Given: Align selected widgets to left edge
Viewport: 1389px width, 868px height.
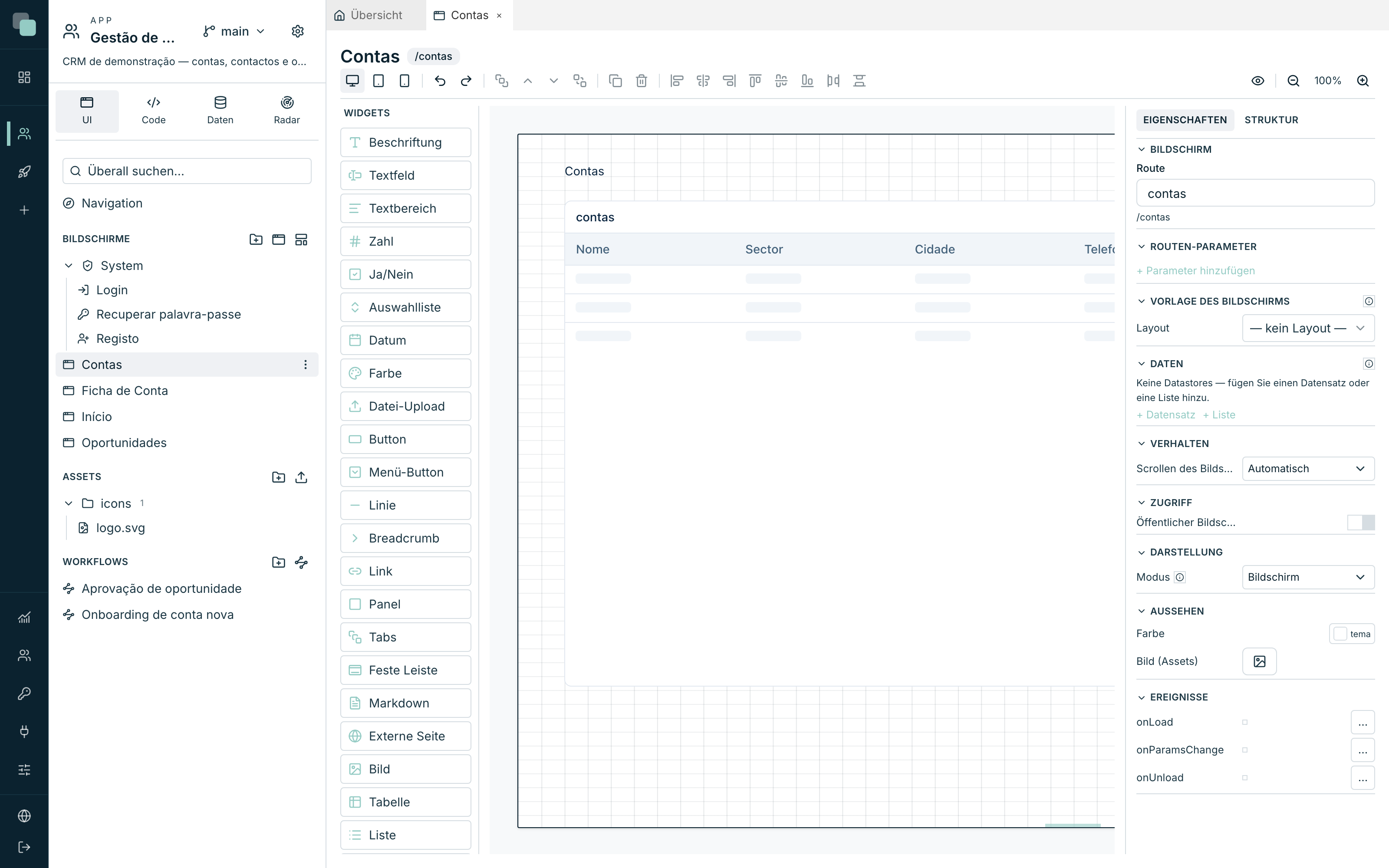Looking at the screenshot, I should tap(677, 81).
